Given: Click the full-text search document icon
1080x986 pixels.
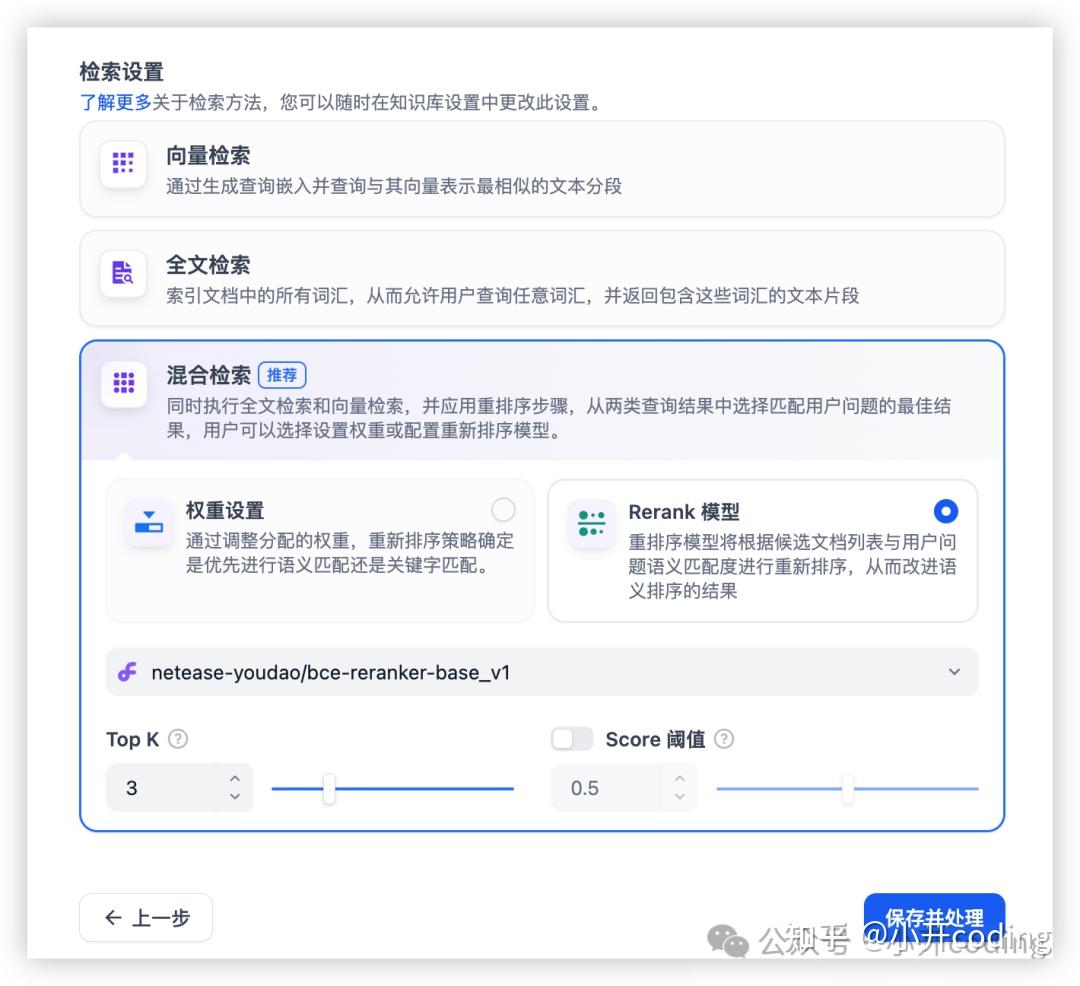Looking at the screenshot, I should [123, 273].
